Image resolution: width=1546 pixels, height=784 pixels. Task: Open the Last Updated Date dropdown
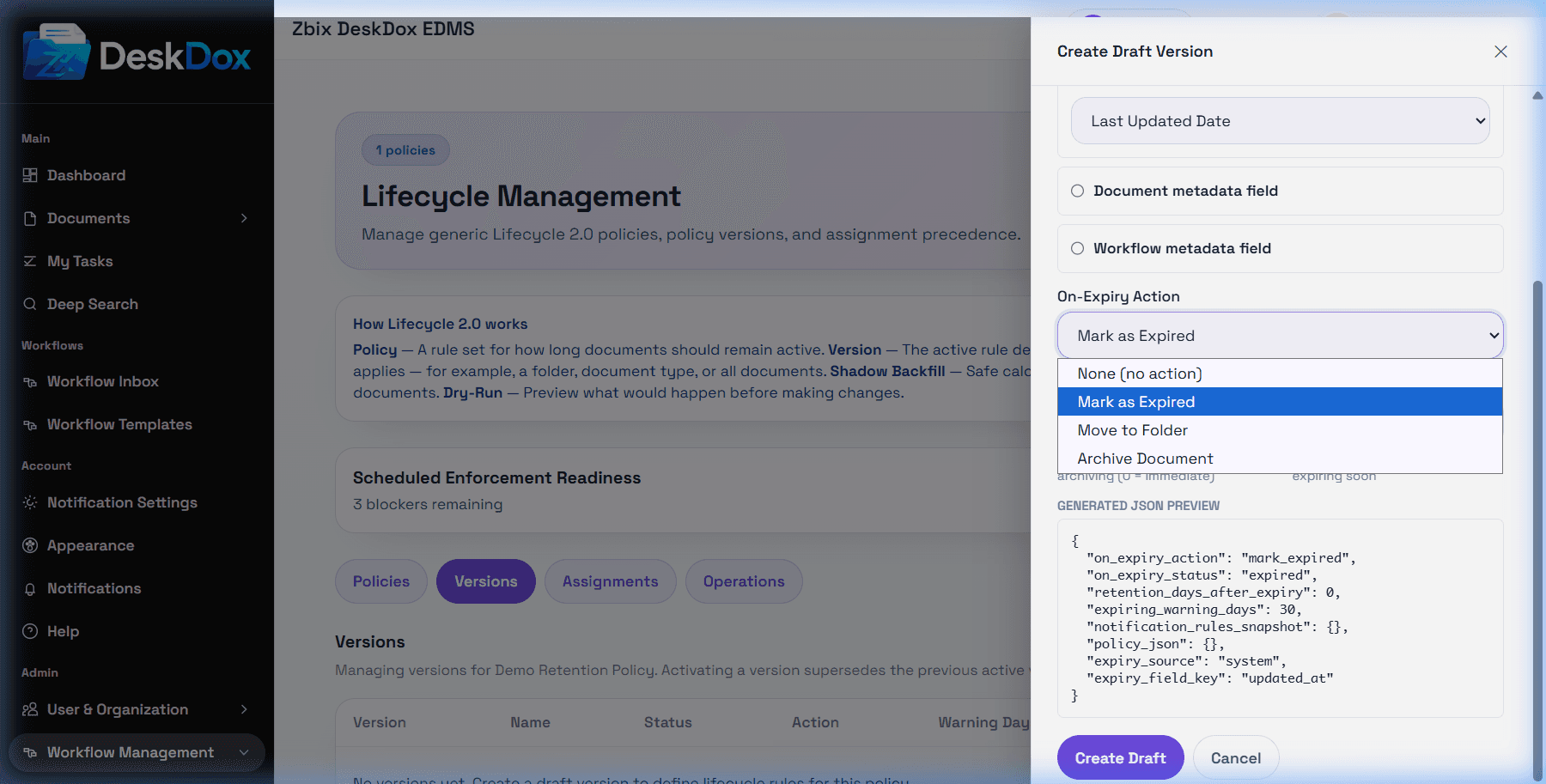pos(1280,121)
